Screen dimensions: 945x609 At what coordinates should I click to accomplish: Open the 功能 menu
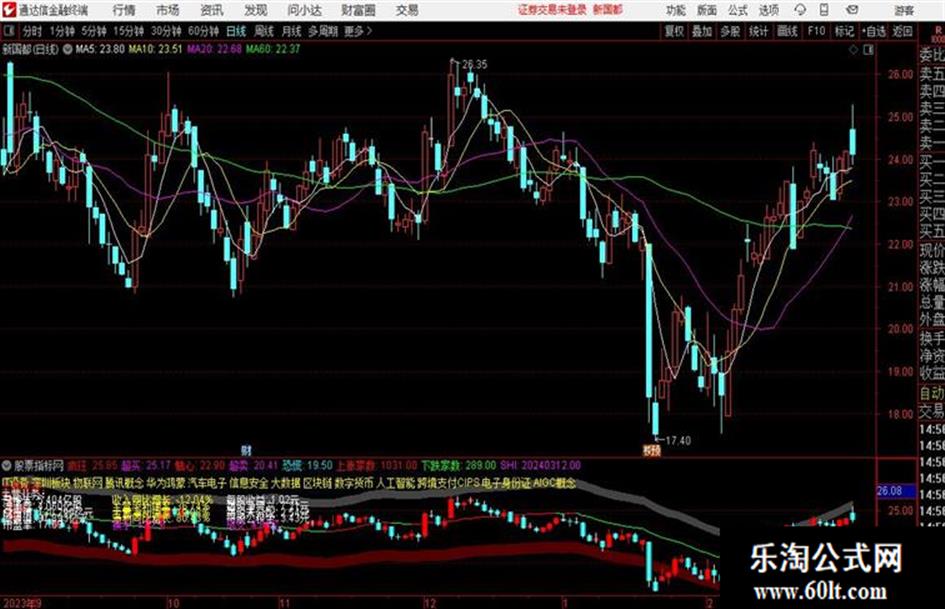click(x=675, y=10)
